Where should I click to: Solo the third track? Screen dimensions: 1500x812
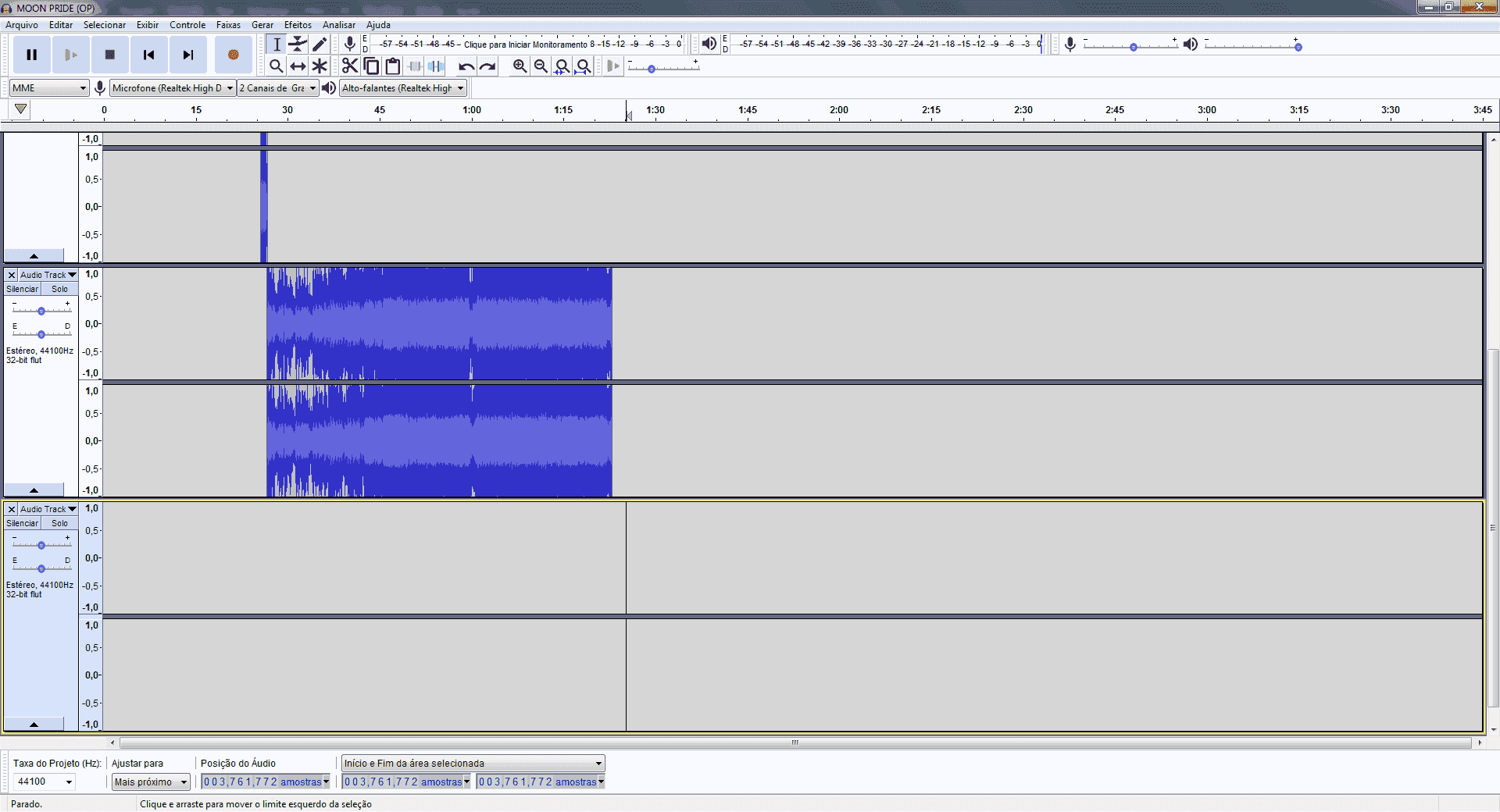click(x=60, y=523)
